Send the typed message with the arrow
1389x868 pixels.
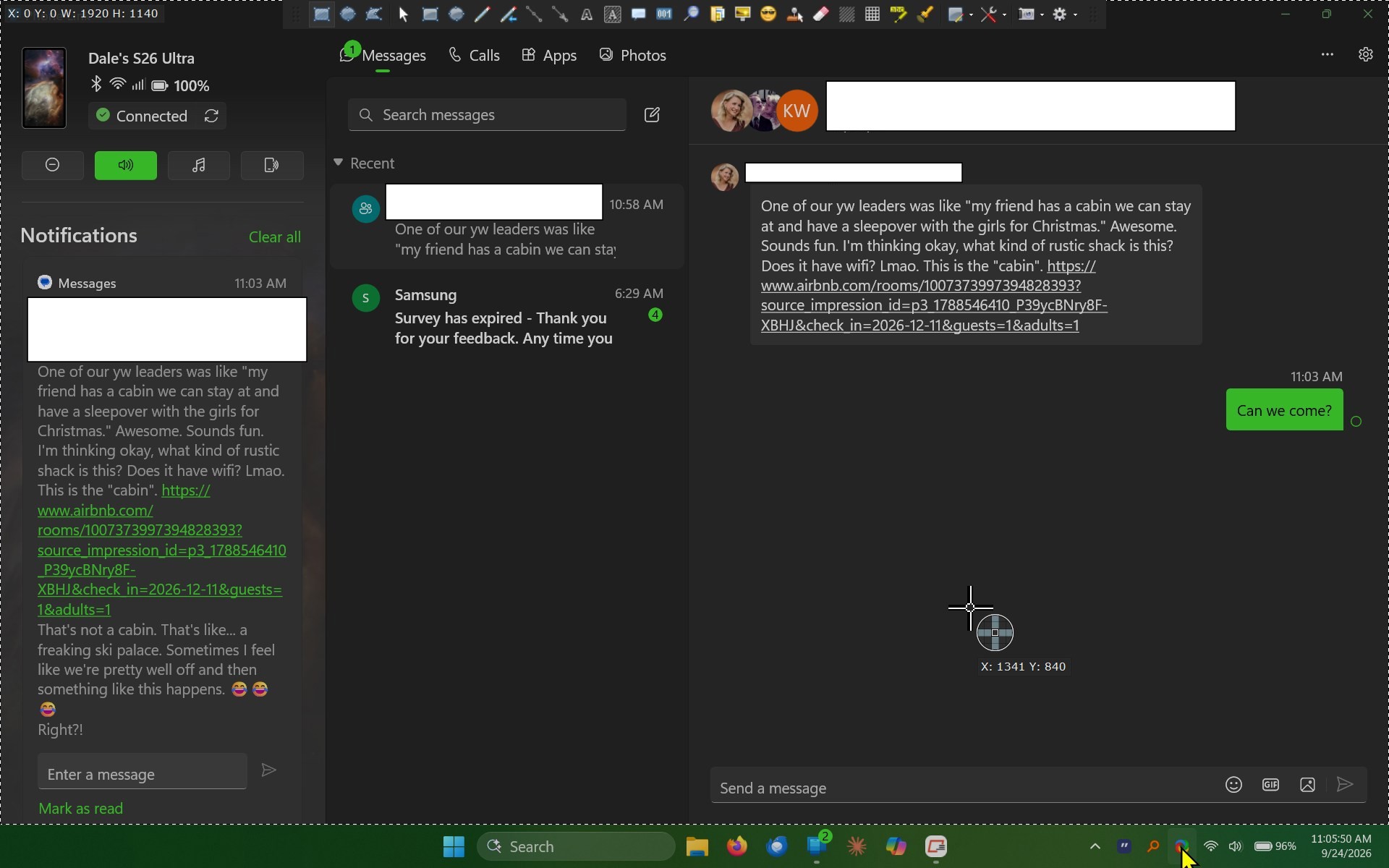pos(1345,785)
